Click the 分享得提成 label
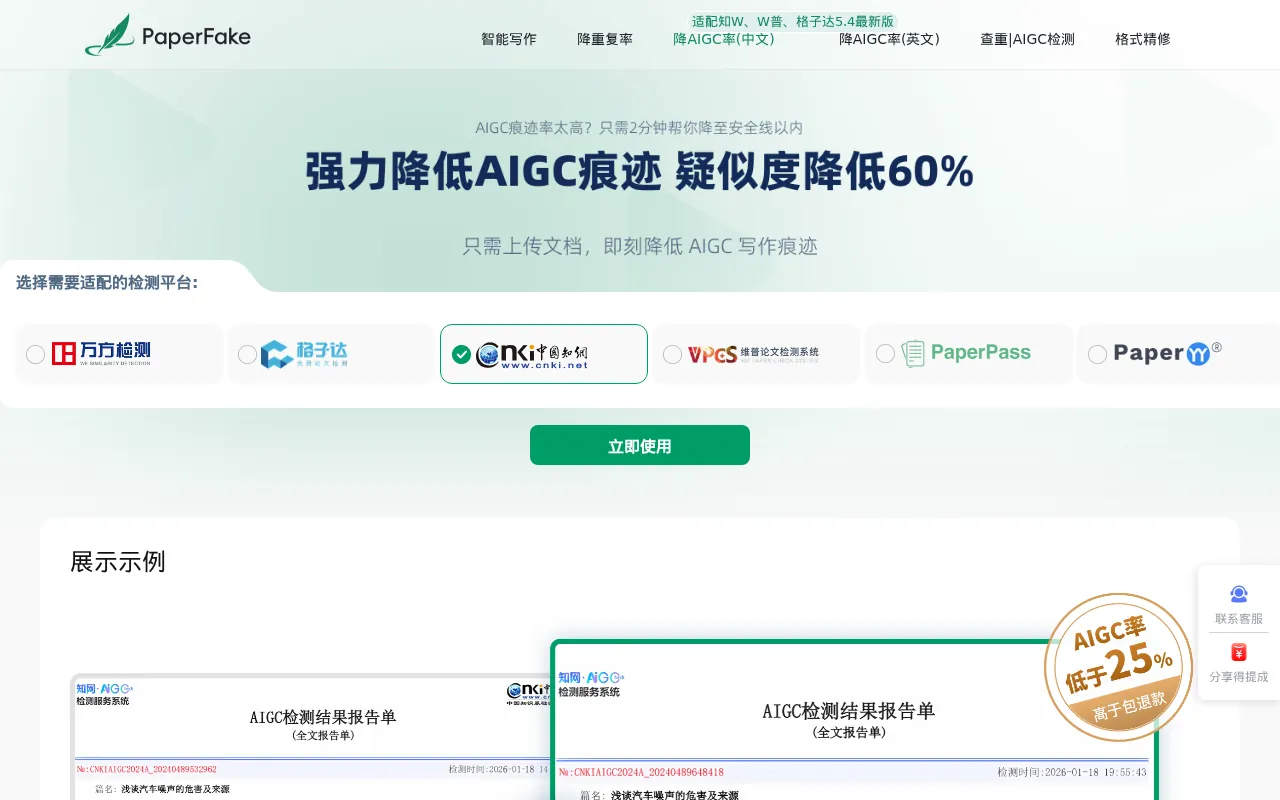 click(1239, 677)
